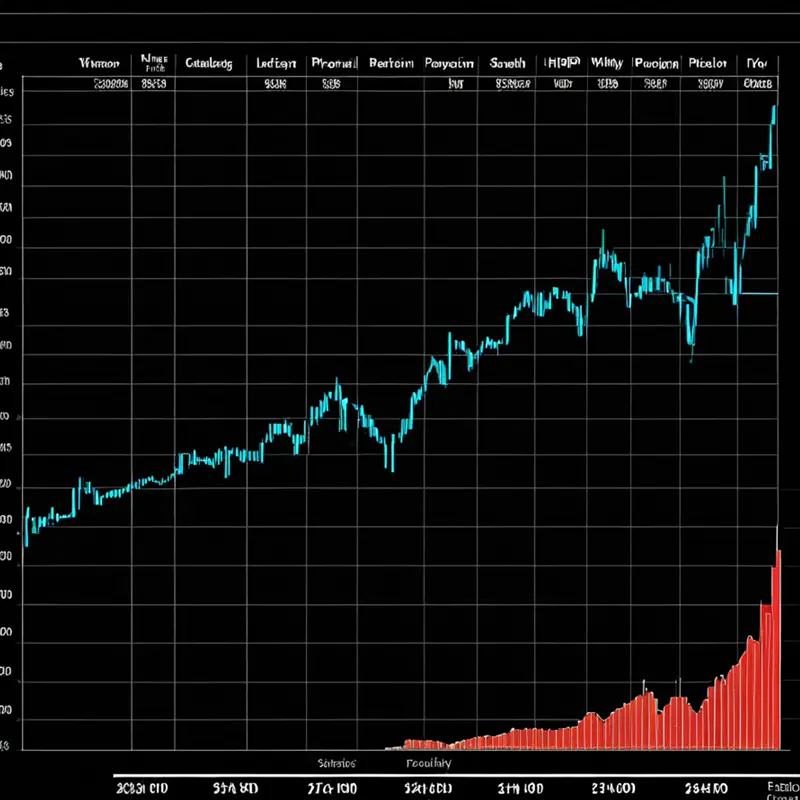Click the flat cyan line at chart's right edge
800x800 pixels.
pyautogui.click(x=759, y=293)
